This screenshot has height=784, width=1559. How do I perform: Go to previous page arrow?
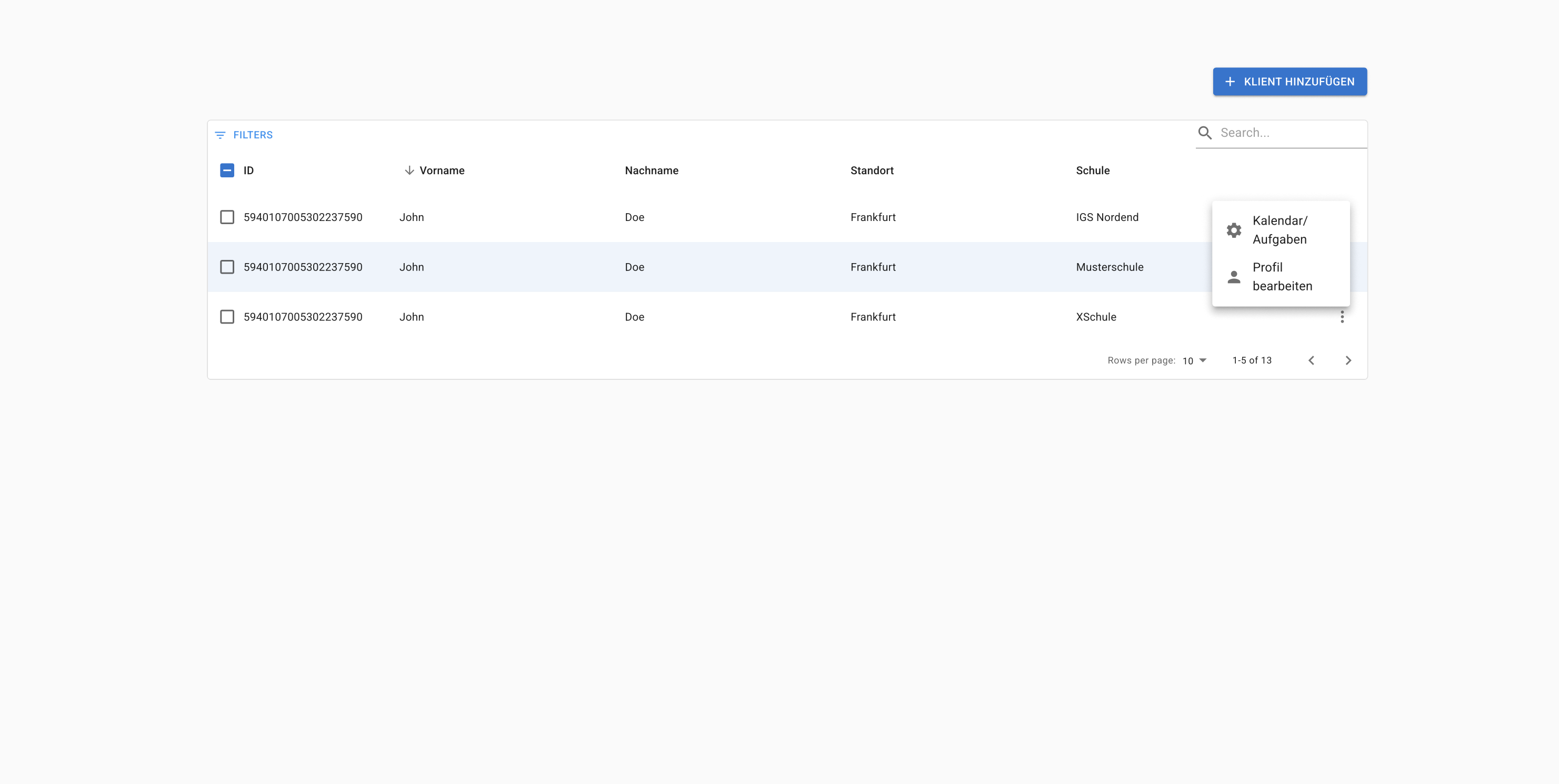(x=1311, y=360)
